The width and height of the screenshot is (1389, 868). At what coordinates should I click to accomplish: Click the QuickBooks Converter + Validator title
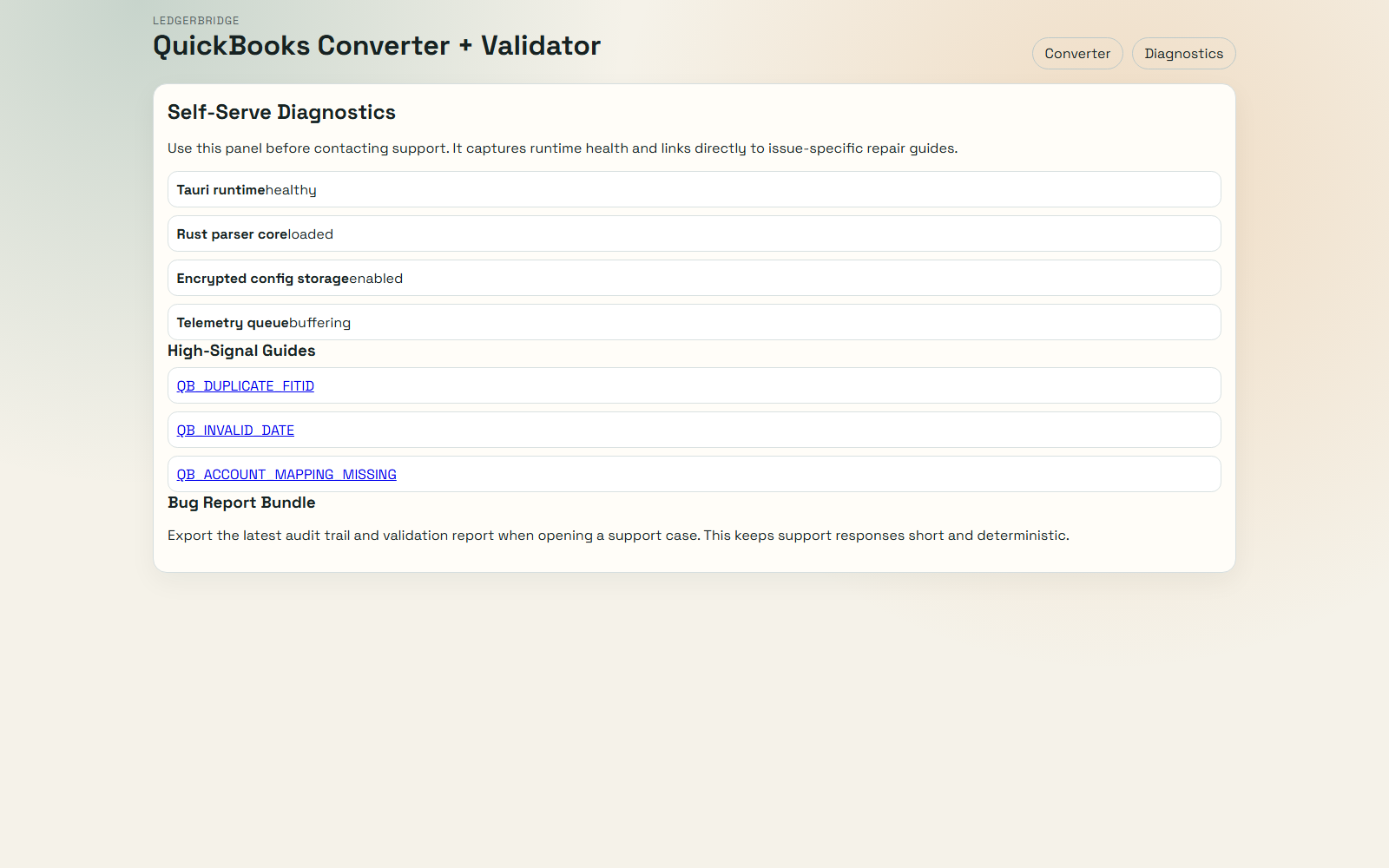pyautogui.click(x=376, y=46)
